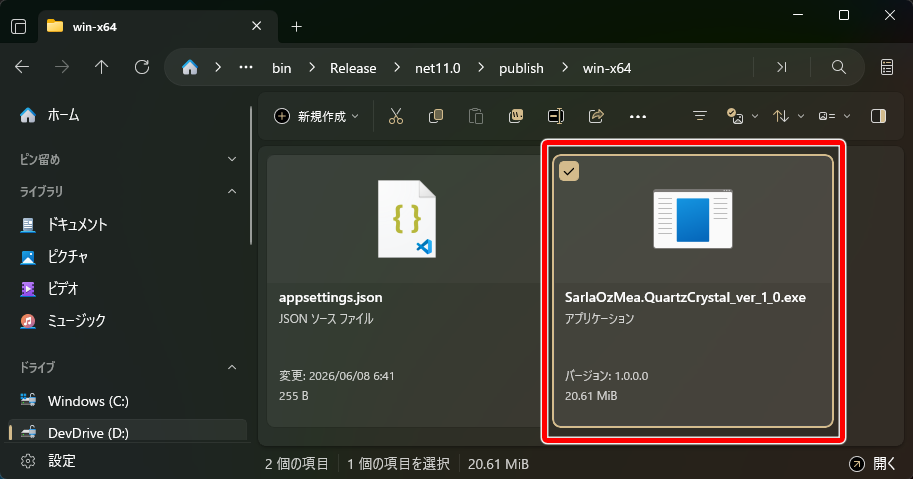Navigate to net11.0 breadcrumb
Viewport: 913px width, 479px height.
click(x=437, y=68)
